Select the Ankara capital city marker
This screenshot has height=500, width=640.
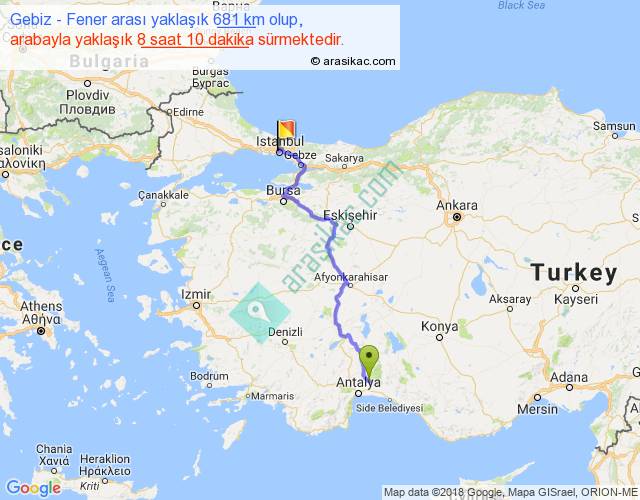457,217
